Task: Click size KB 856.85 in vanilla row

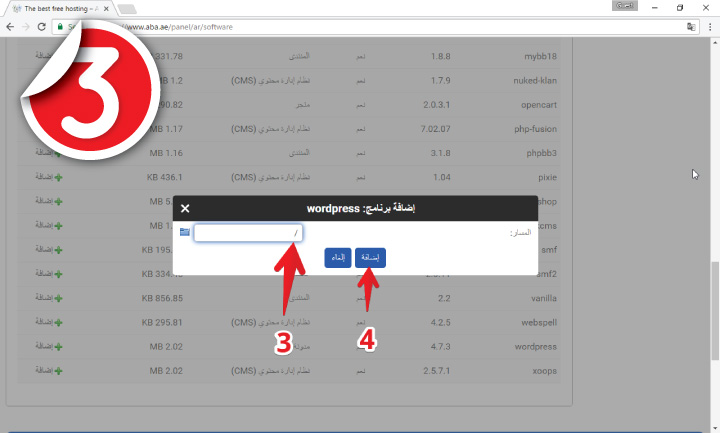Action: [162, 298]
